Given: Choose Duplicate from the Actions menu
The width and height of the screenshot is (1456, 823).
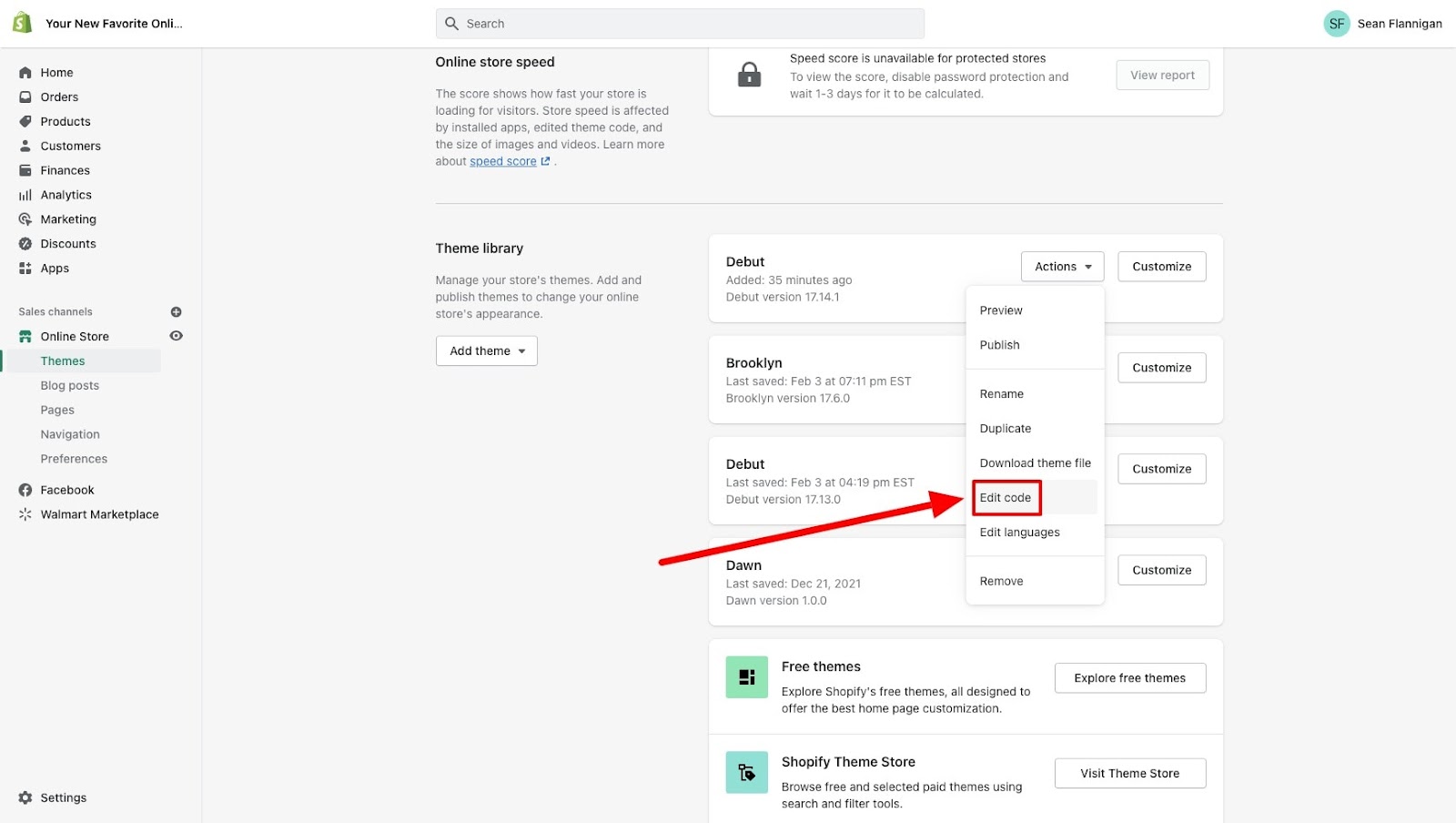Looking at the screenshot, I should [1006, 429].
